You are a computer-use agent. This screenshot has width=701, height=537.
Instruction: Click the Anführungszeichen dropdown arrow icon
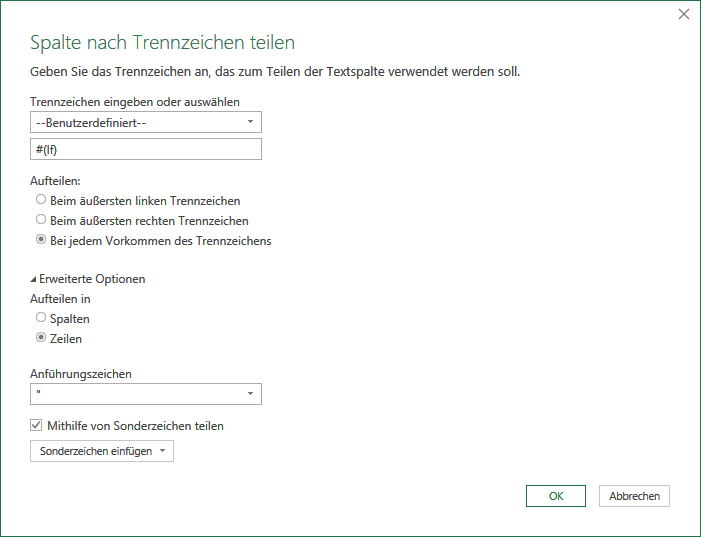tap(250, 394)
